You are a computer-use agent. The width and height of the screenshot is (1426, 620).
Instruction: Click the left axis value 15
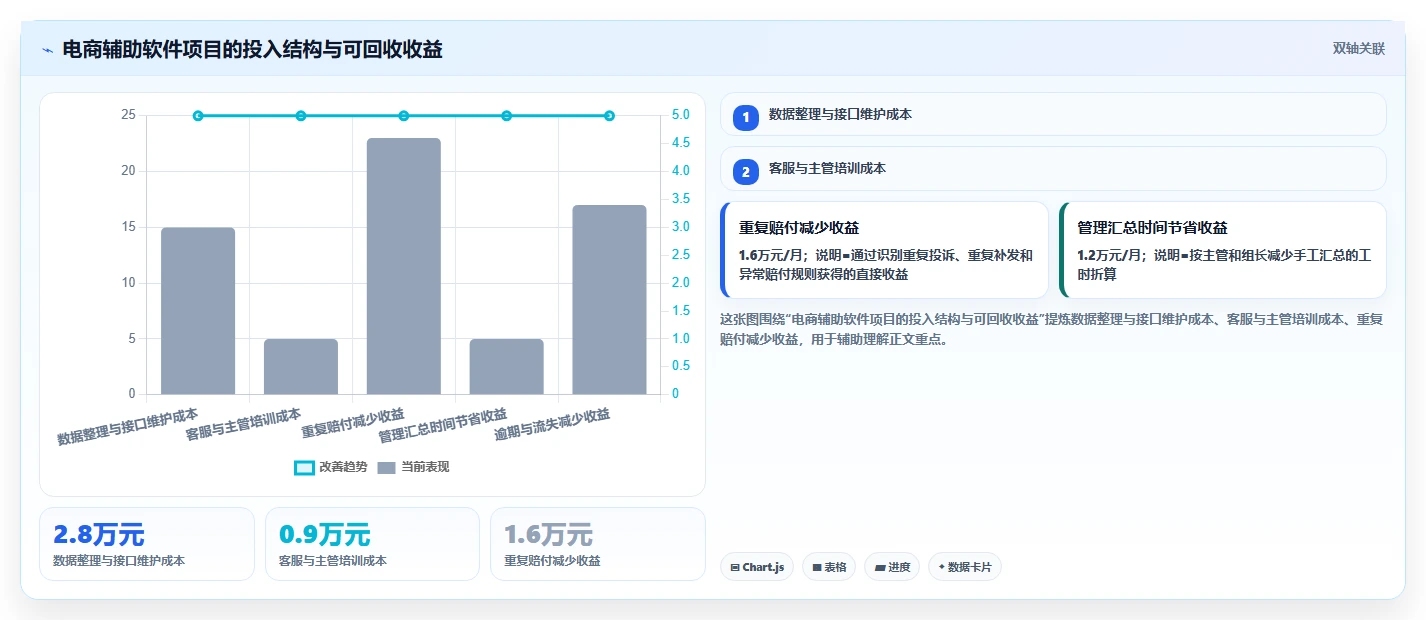128,227
